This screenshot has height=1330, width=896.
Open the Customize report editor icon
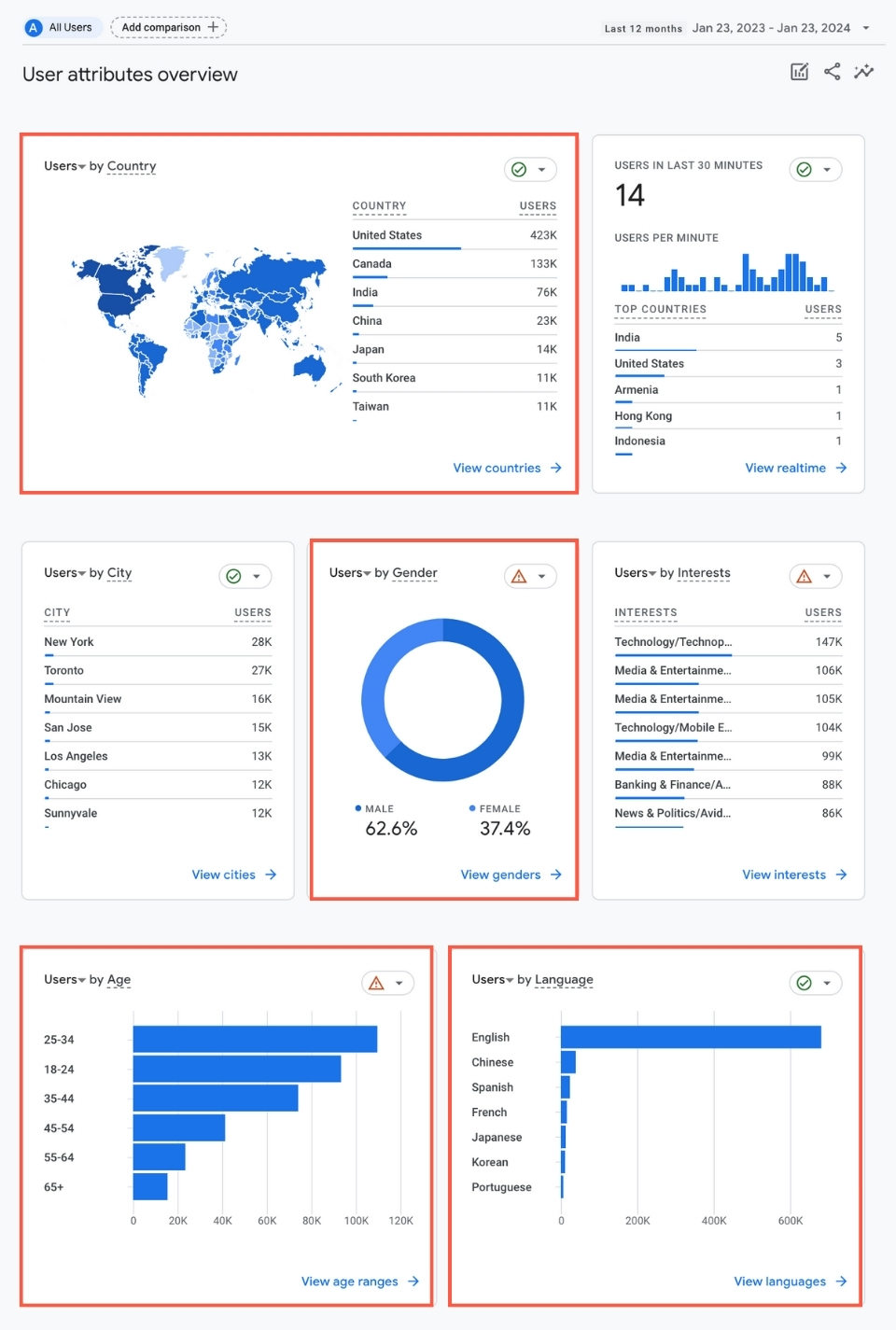point(799,71)
